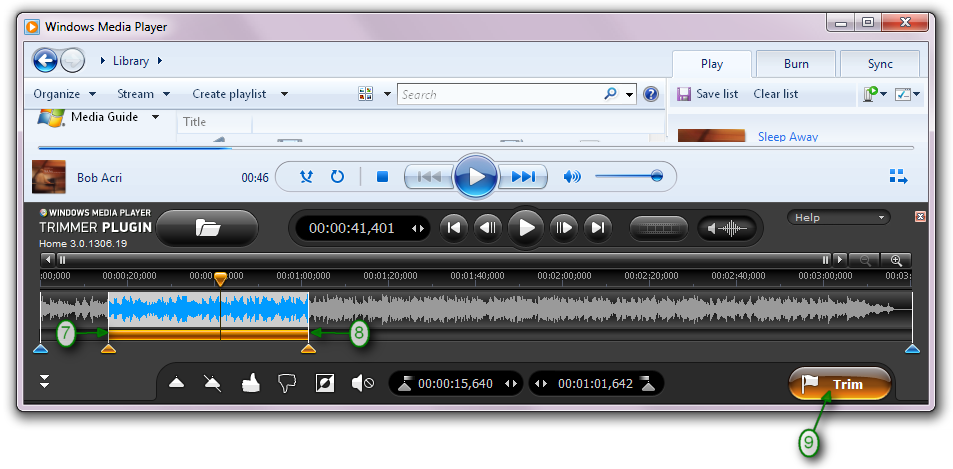Open the view options icon

366,94
